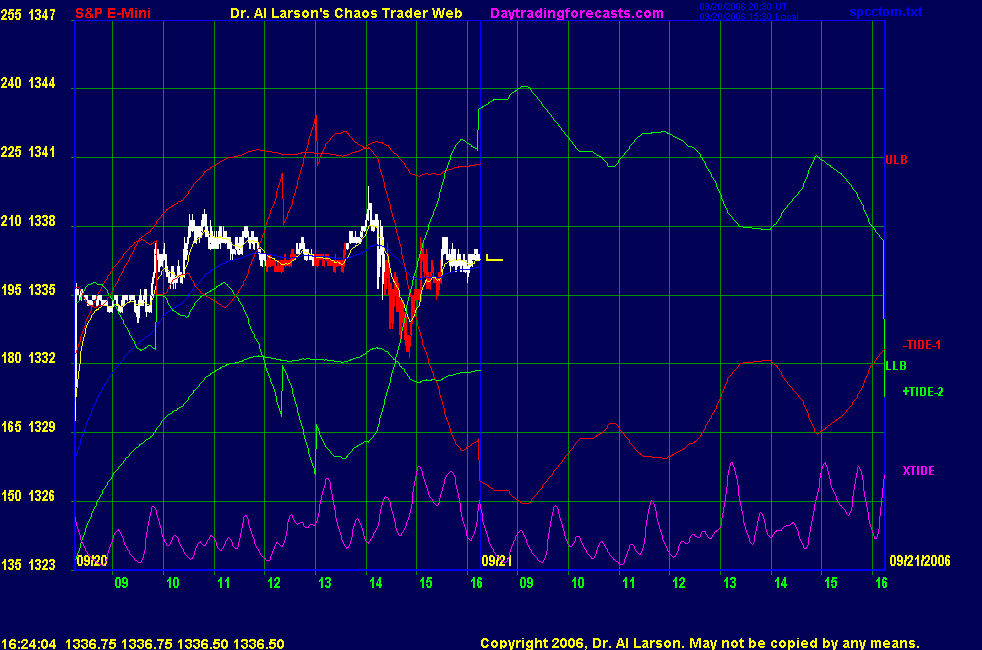
Task: Select the green LLB line label
Action: point(895,366)
